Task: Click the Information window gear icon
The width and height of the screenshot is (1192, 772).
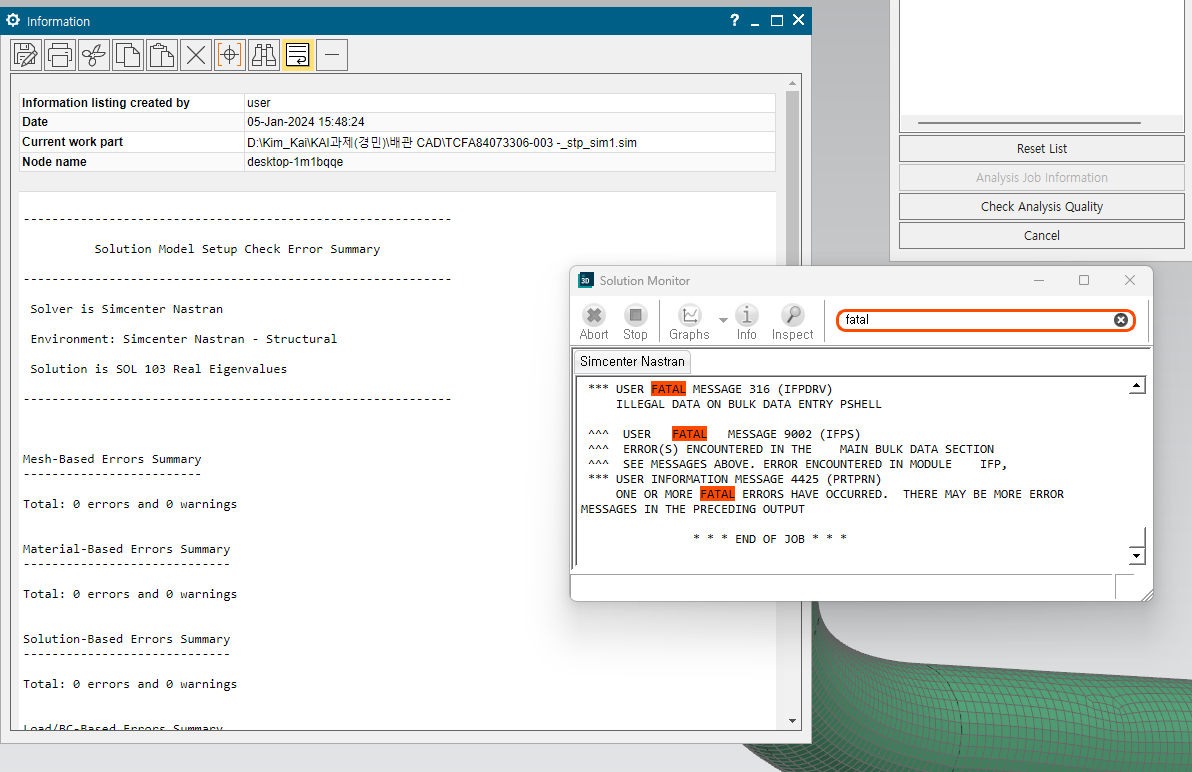Action: click(x=13, y=21)
